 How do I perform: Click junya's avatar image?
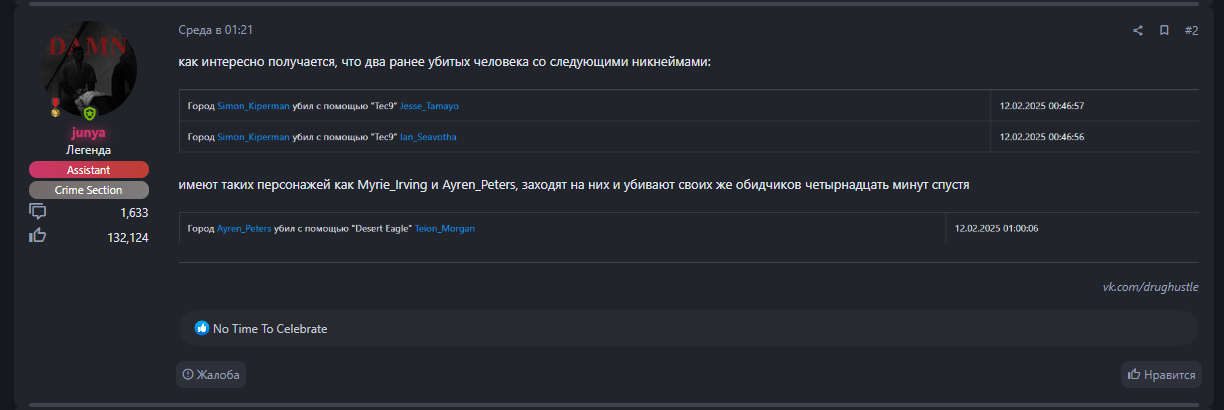[88, 72]
